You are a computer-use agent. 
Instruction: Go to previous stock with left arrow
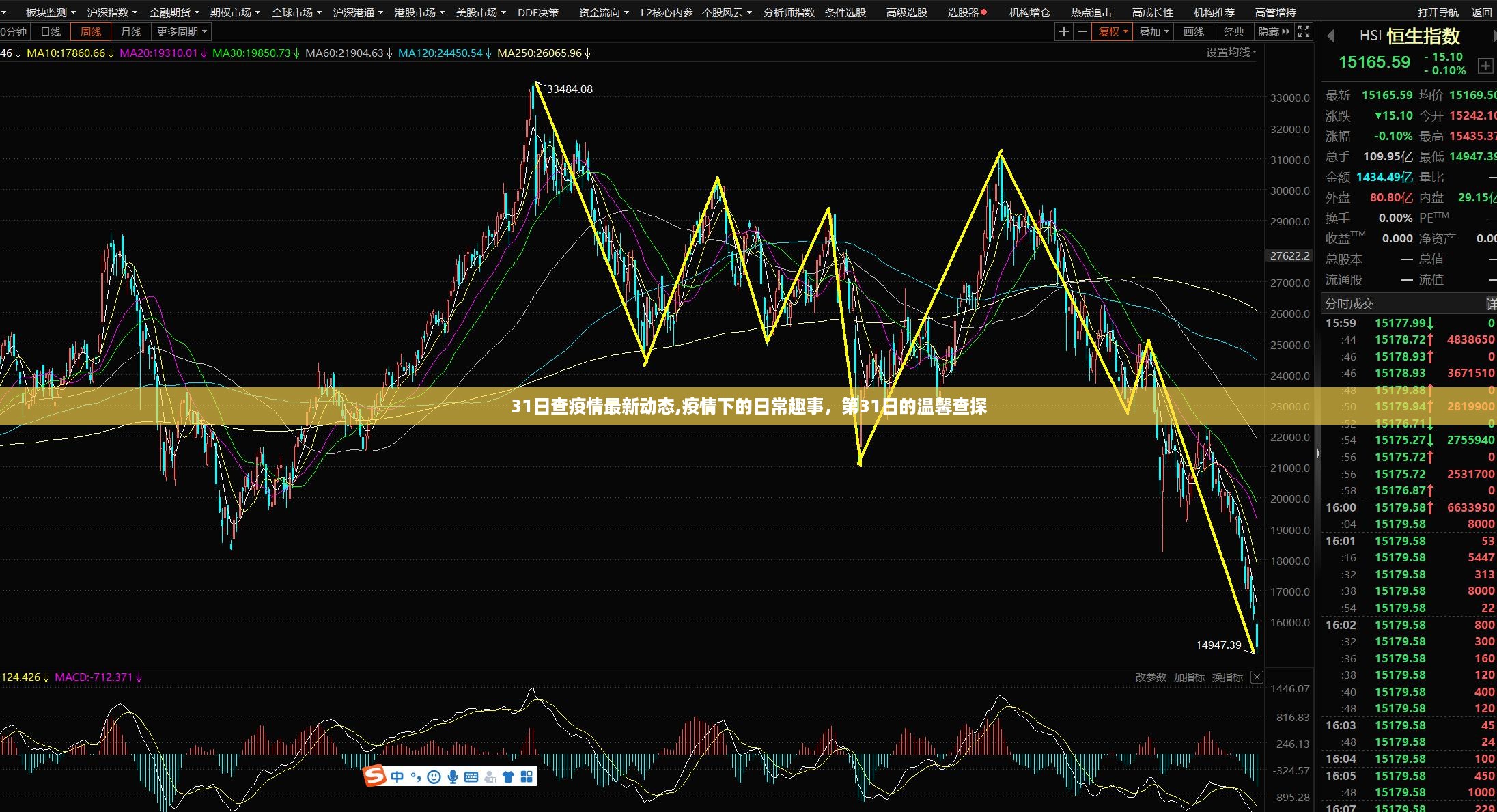pyautogui.click(x=1330, y=36)
